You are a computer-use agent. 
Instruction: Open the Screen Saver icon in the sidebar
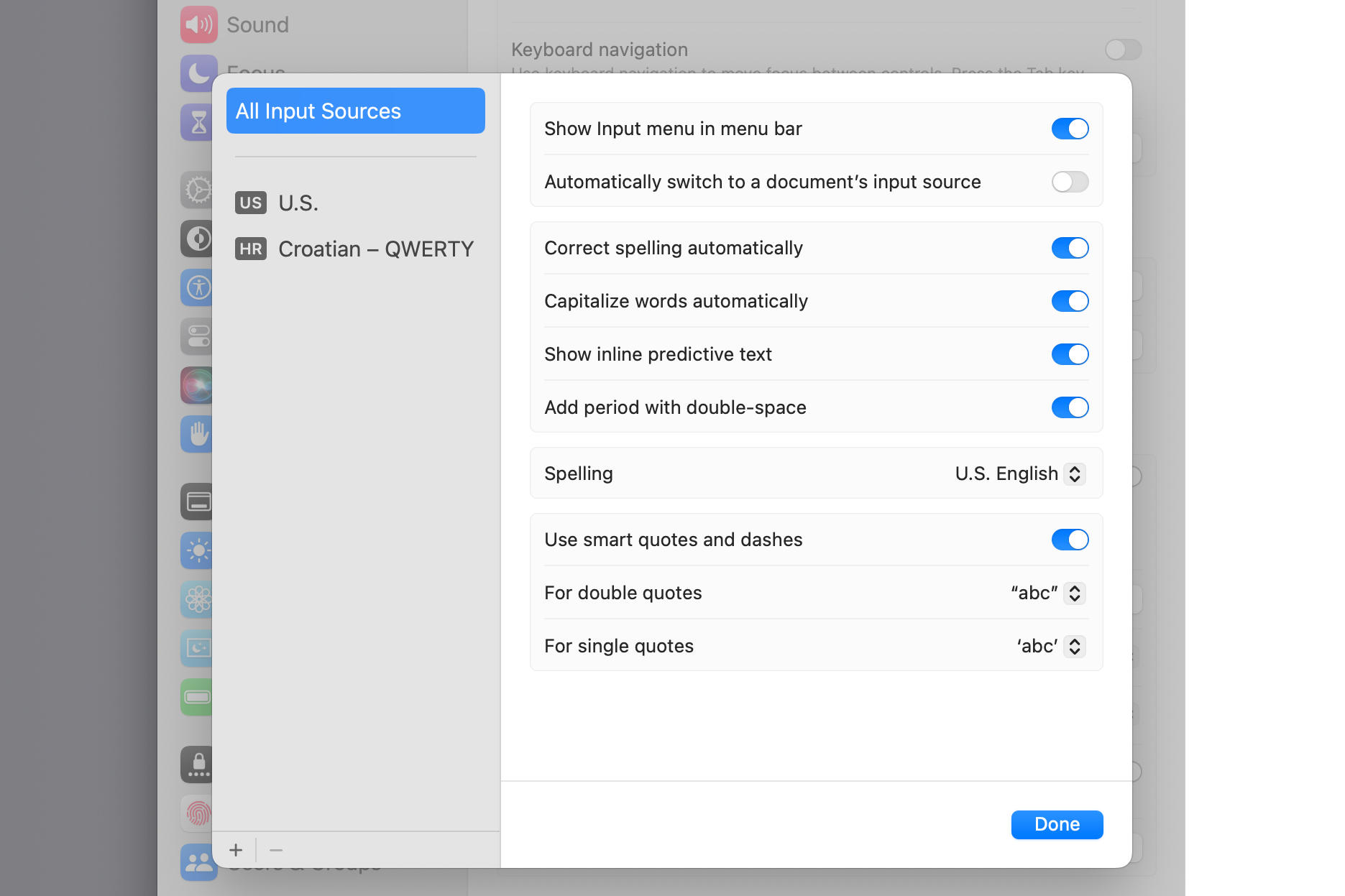(196, 648)
